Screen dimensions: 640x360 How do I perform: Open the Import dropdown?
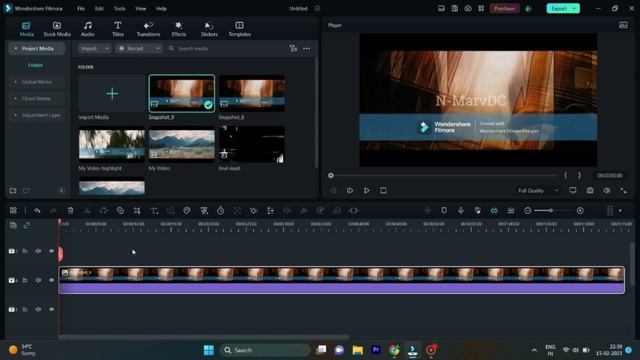pos(95,49)
